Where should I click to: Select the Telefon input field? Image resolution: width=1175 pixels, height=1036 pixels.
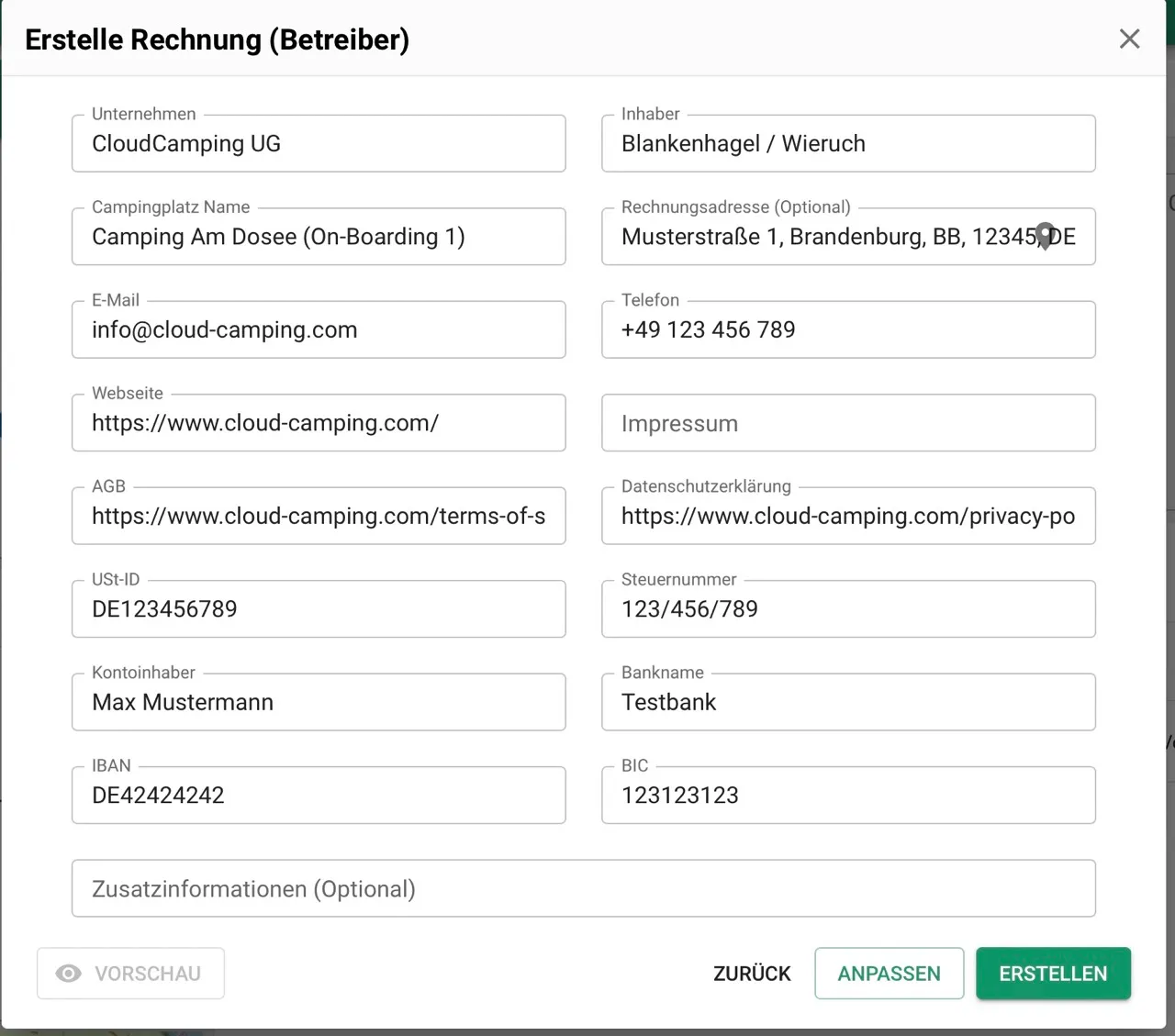[848, 329]
